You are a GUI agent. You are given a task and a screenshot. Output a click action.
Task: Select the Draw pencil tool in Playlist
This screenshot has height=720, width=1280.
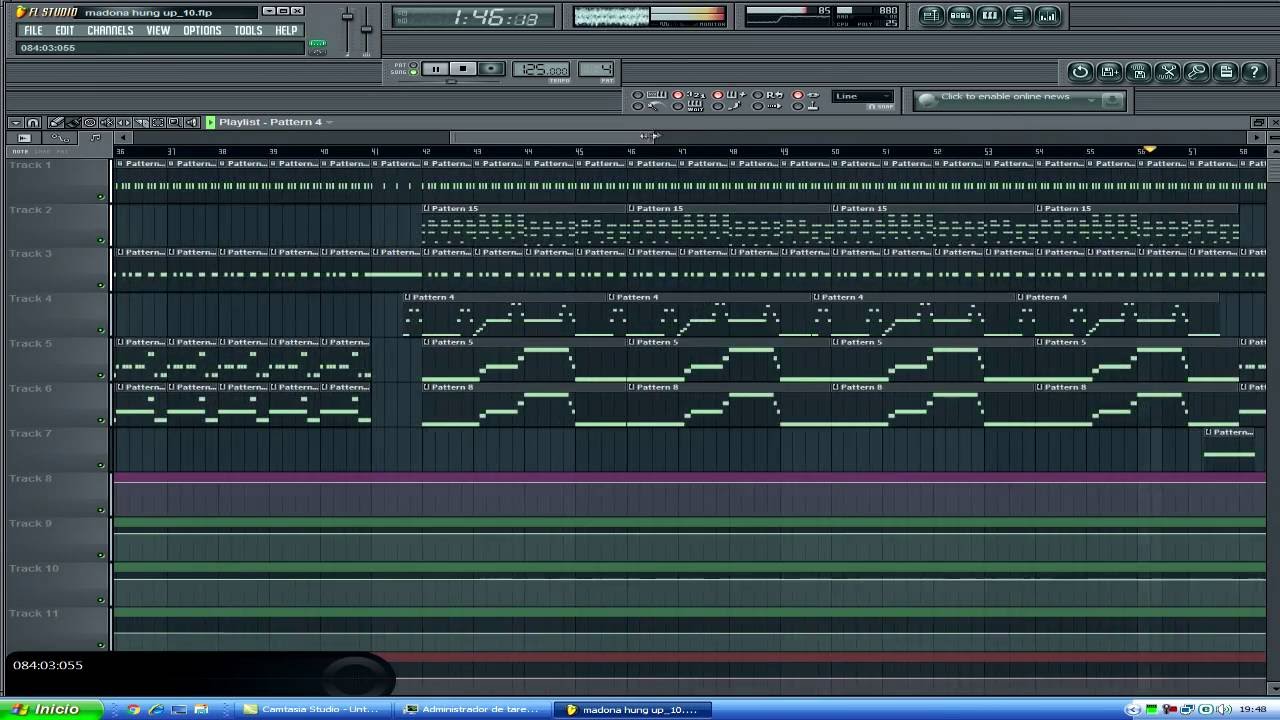pyautogui.click(x=56, y=122)
